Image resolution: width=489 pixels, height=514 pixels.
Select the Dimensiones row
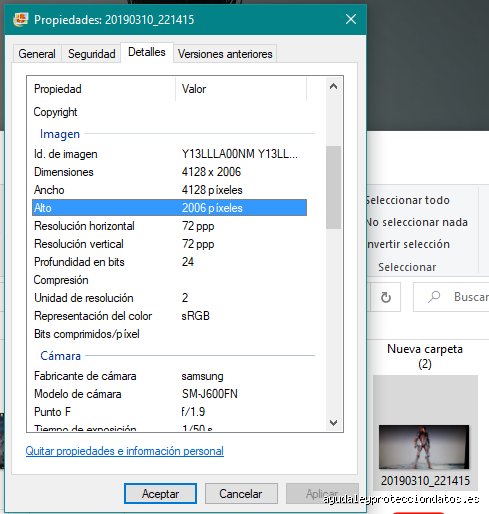169,172
